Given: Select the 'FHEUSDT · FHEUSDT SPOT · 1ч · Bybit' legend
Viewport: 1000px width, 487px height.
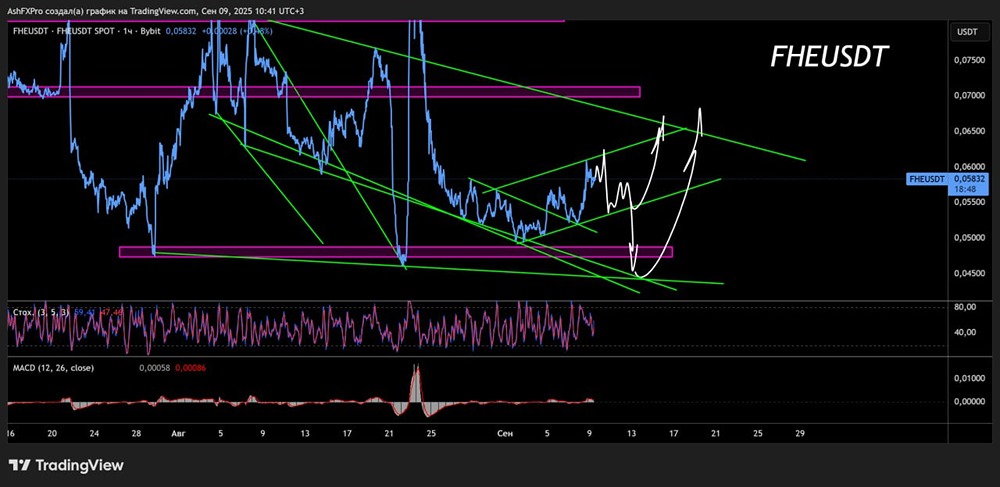Looking at the screenshot, I should tap(85, 30).
